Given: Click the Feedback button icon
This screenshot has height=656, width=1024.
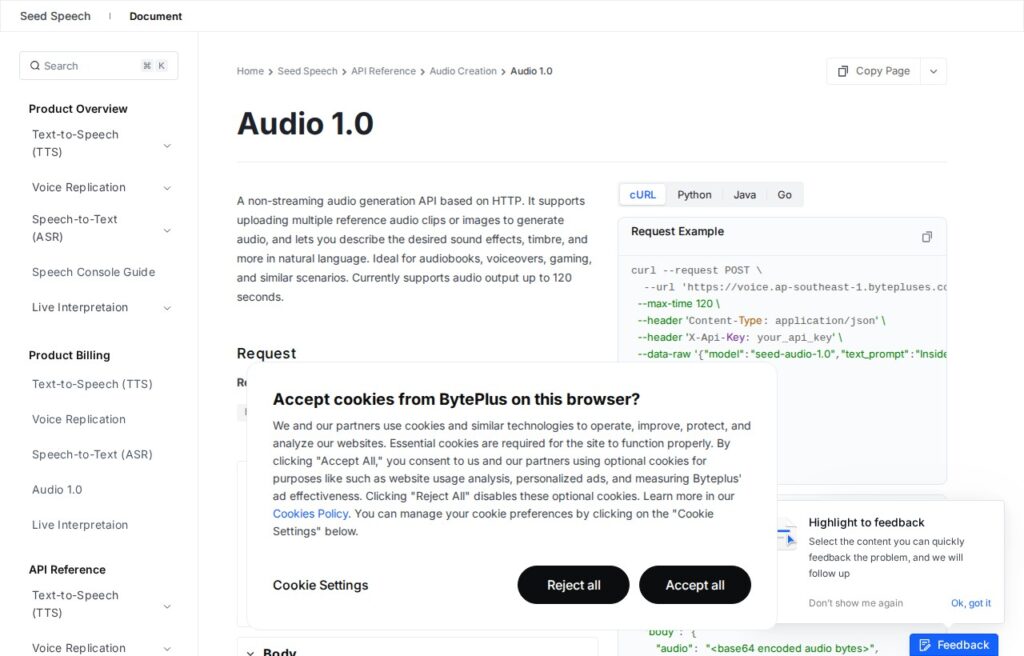Looking at the screenshot, I should point(925,646).
